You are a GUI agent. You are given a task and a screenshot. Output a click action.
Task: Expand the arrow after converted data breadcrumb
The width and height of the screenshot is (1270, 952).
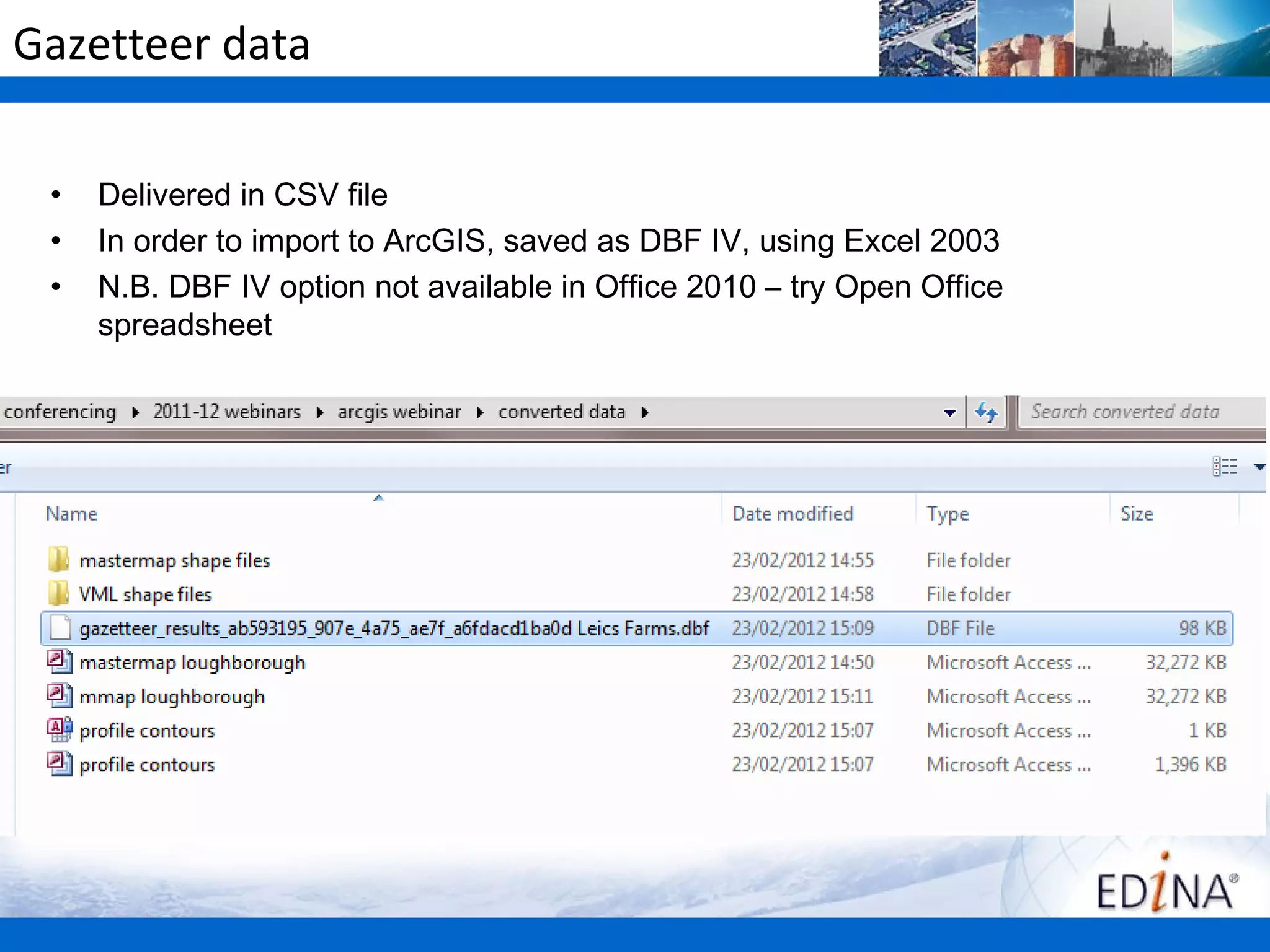645,413
